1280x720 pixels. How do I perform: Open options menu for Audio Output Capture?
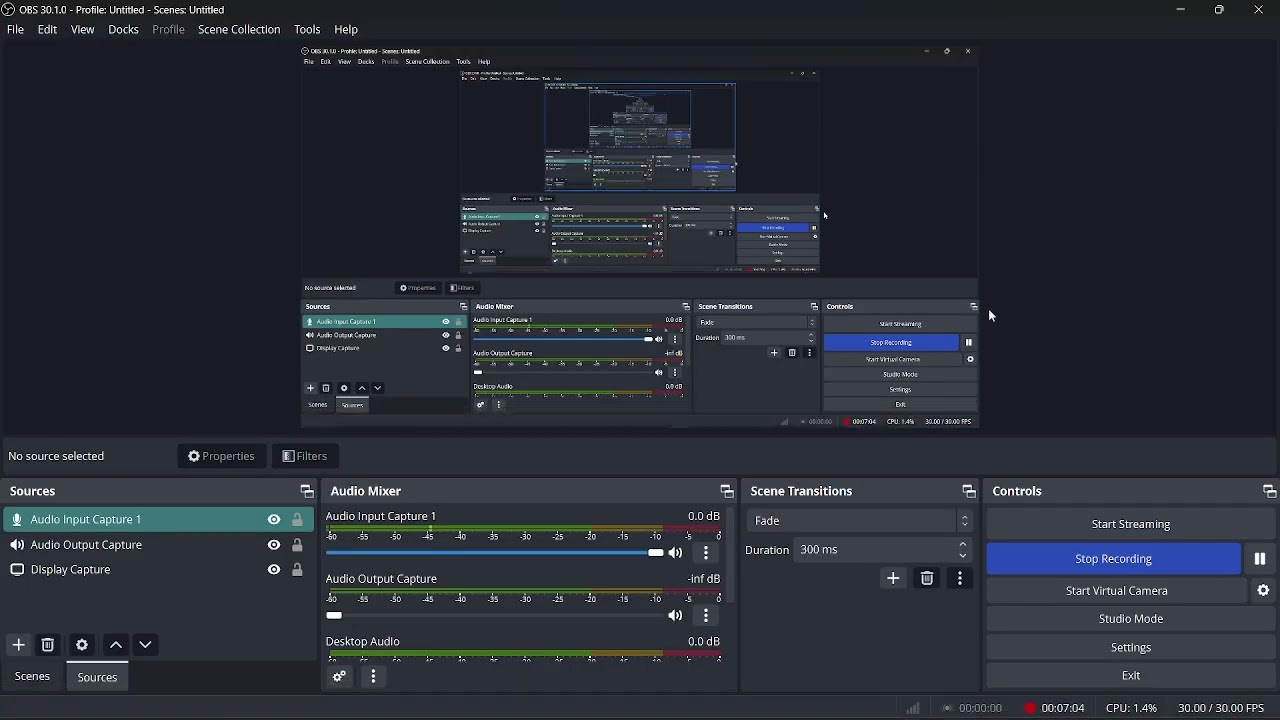(707, 616)
